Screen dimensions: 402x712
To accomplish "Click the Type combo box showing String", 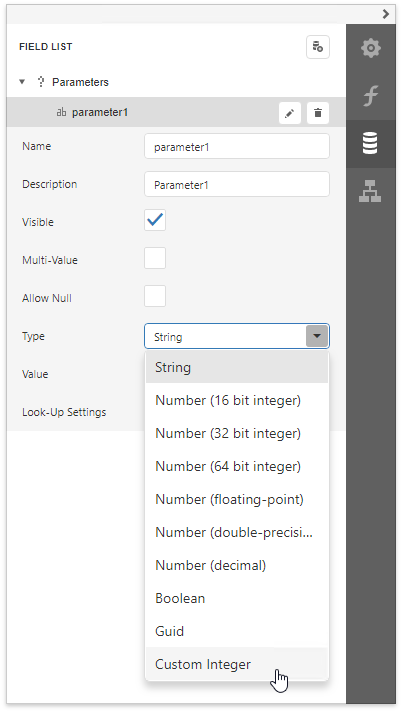I will click(237, 336).
